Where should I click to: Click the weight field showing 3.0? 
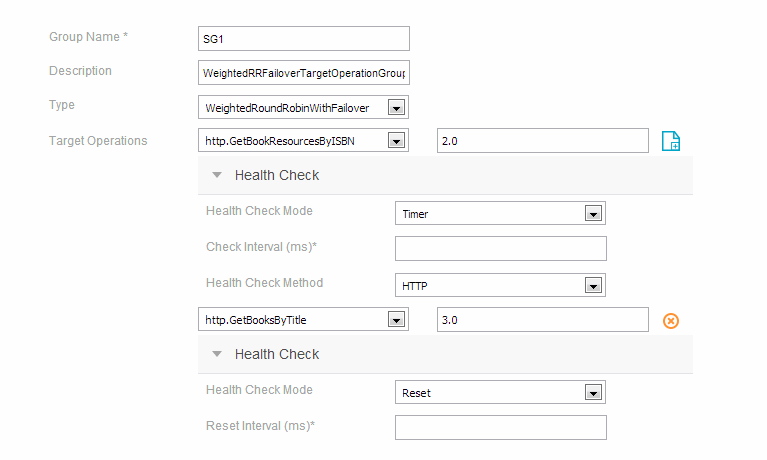[x=543, y=320]
